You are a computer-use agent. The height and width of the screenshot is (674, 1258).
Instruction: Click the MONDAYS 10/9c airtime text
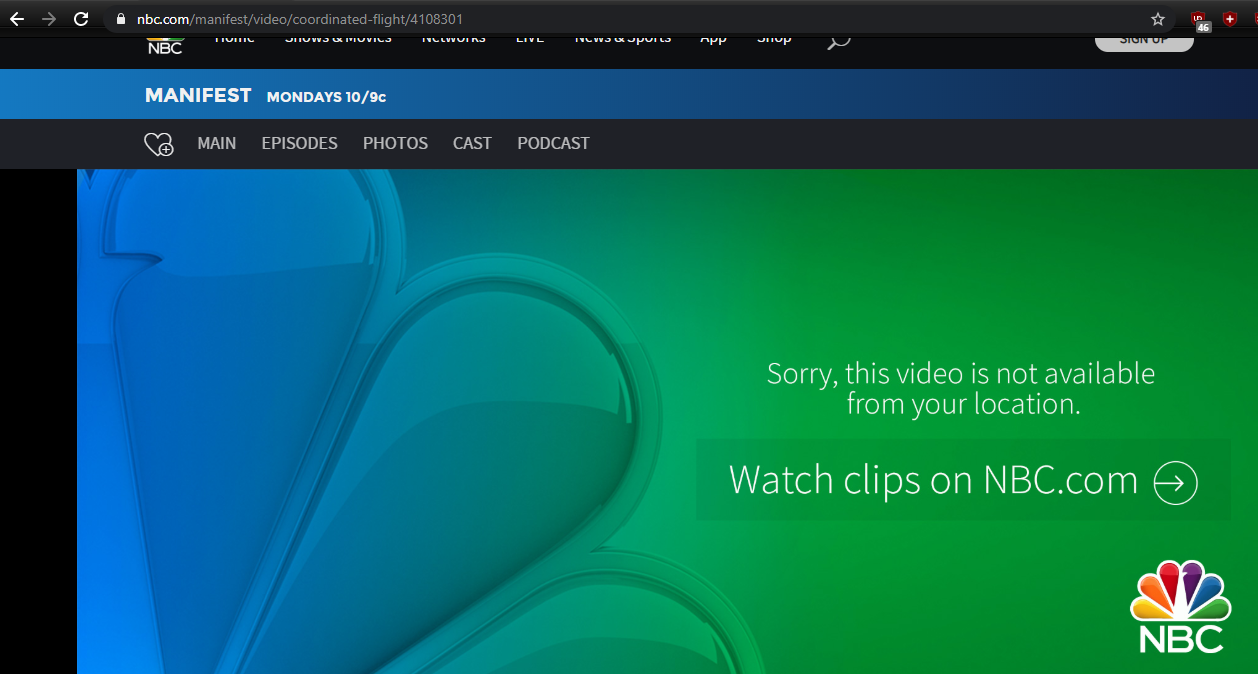(327, 97)
